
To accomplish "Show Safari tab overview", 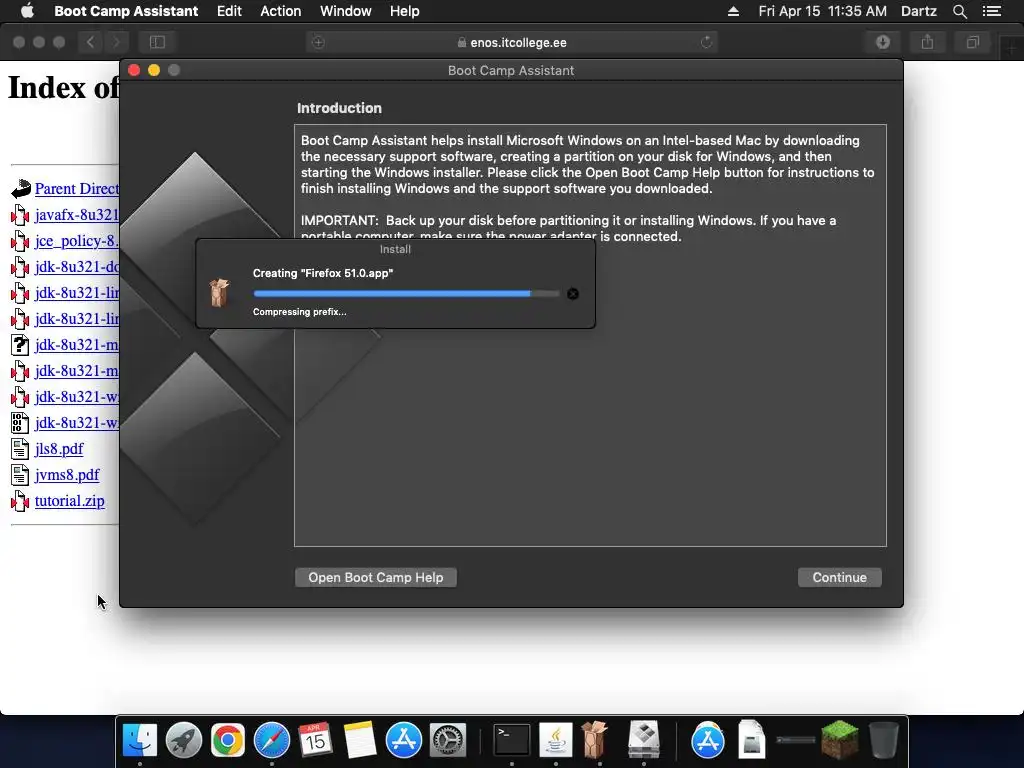I will pyautogui.click(x=972, y=42).
